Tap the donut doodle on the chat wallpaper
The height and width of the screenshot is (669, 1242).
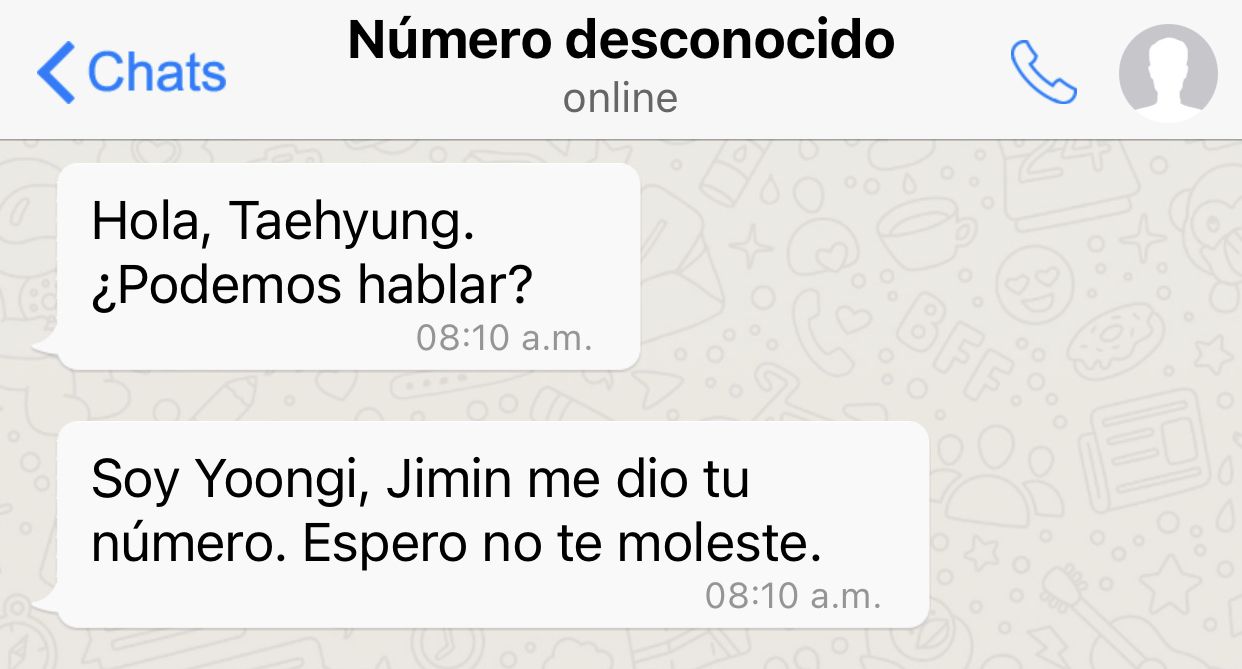pos(1117,341)
